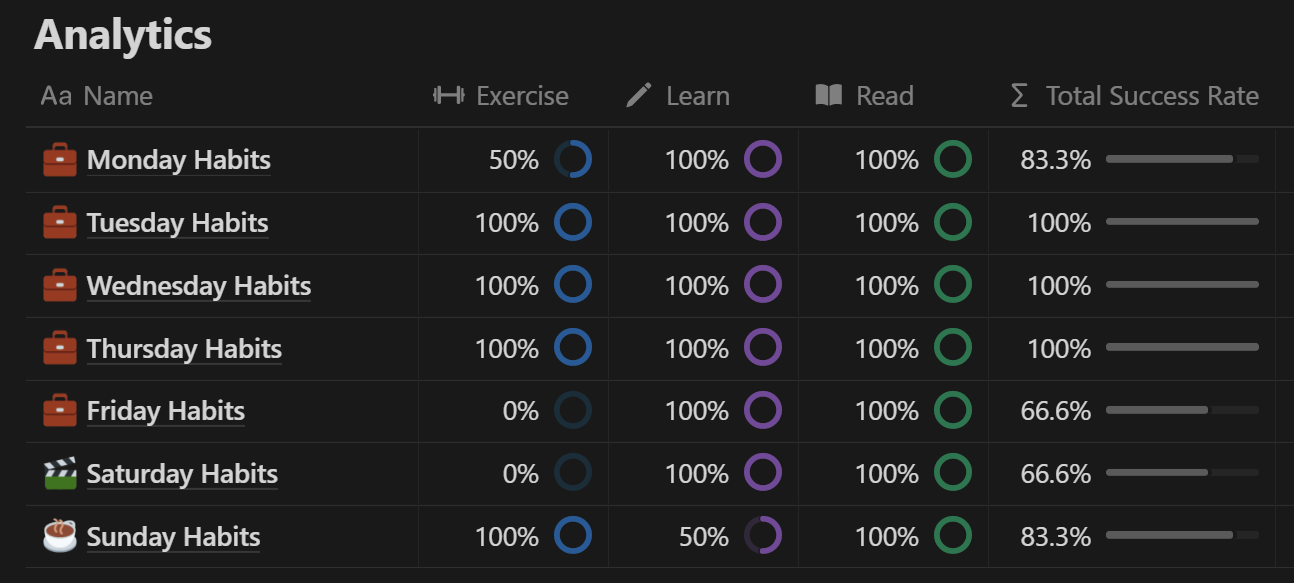Viewport: 1294px width, 583px height.
Task: Open the Tuesday Habits page
Action: point(178,223)
